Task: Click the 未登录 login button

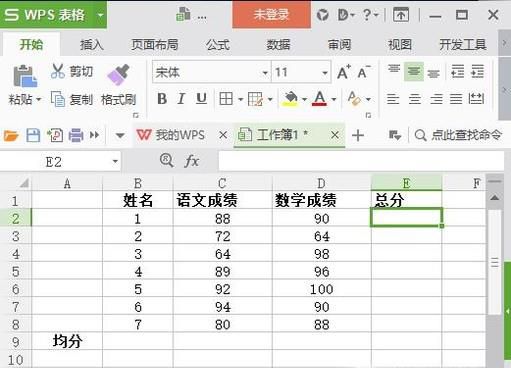Action: point(271,14)
